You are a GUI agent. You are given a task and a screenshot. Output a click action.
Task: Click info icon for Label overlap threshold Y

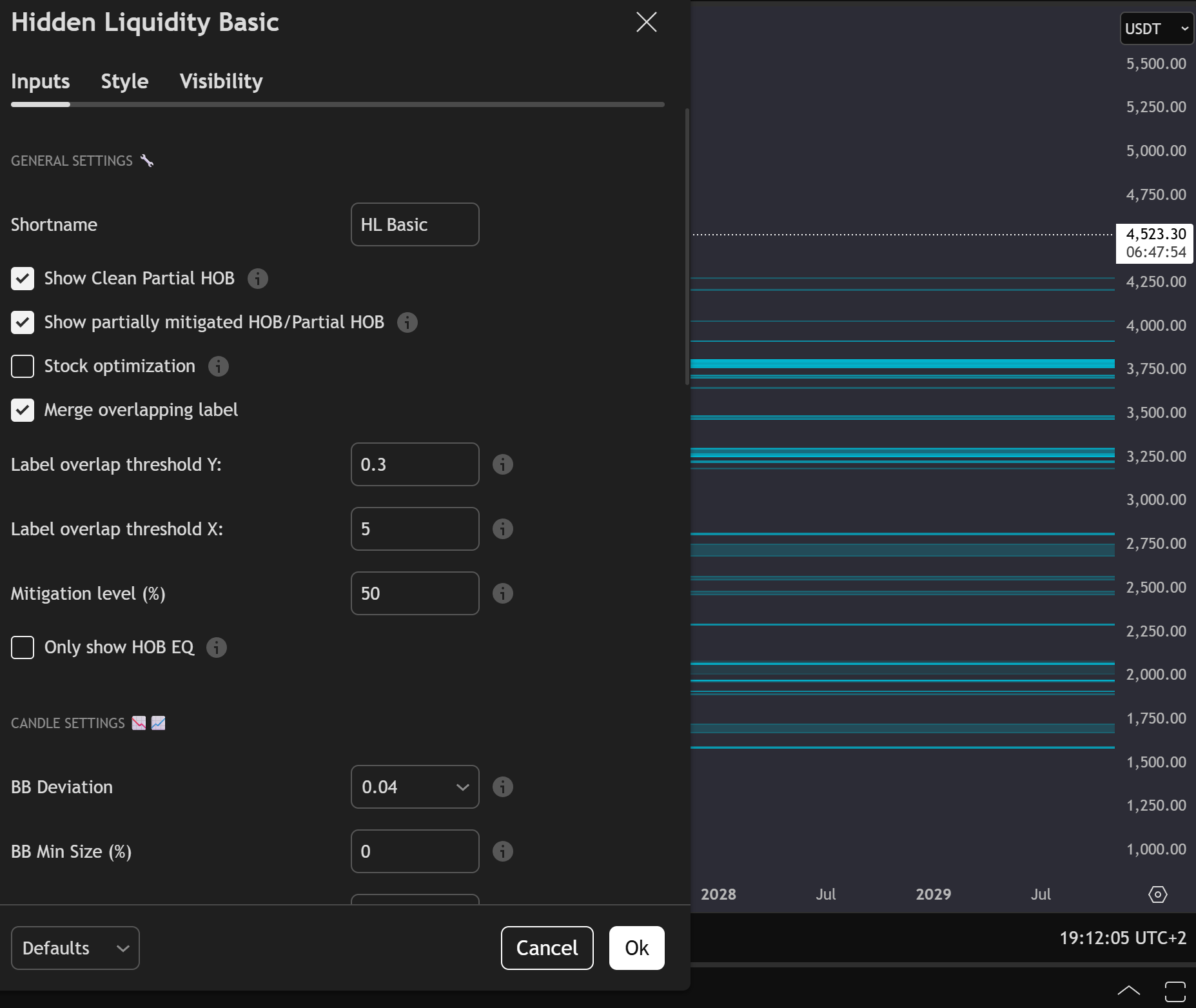(x=503, y=464)
